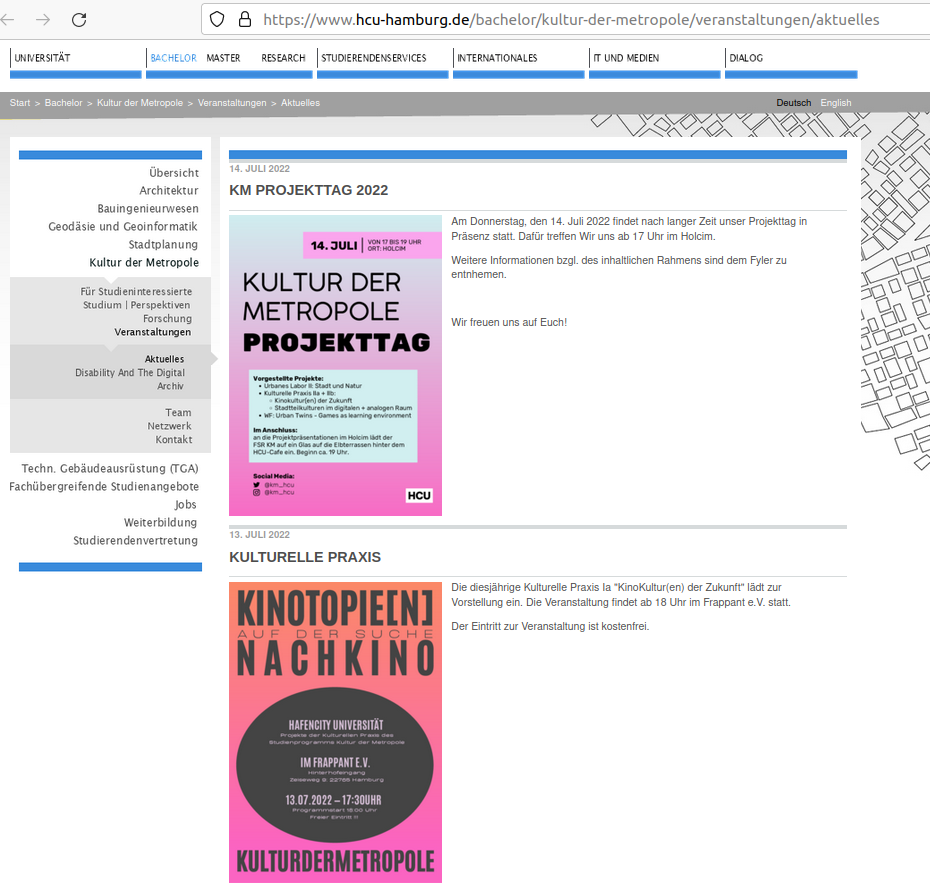Click the browser forward arrow
This screenshot has height=888, width=930.
point(43,19)
